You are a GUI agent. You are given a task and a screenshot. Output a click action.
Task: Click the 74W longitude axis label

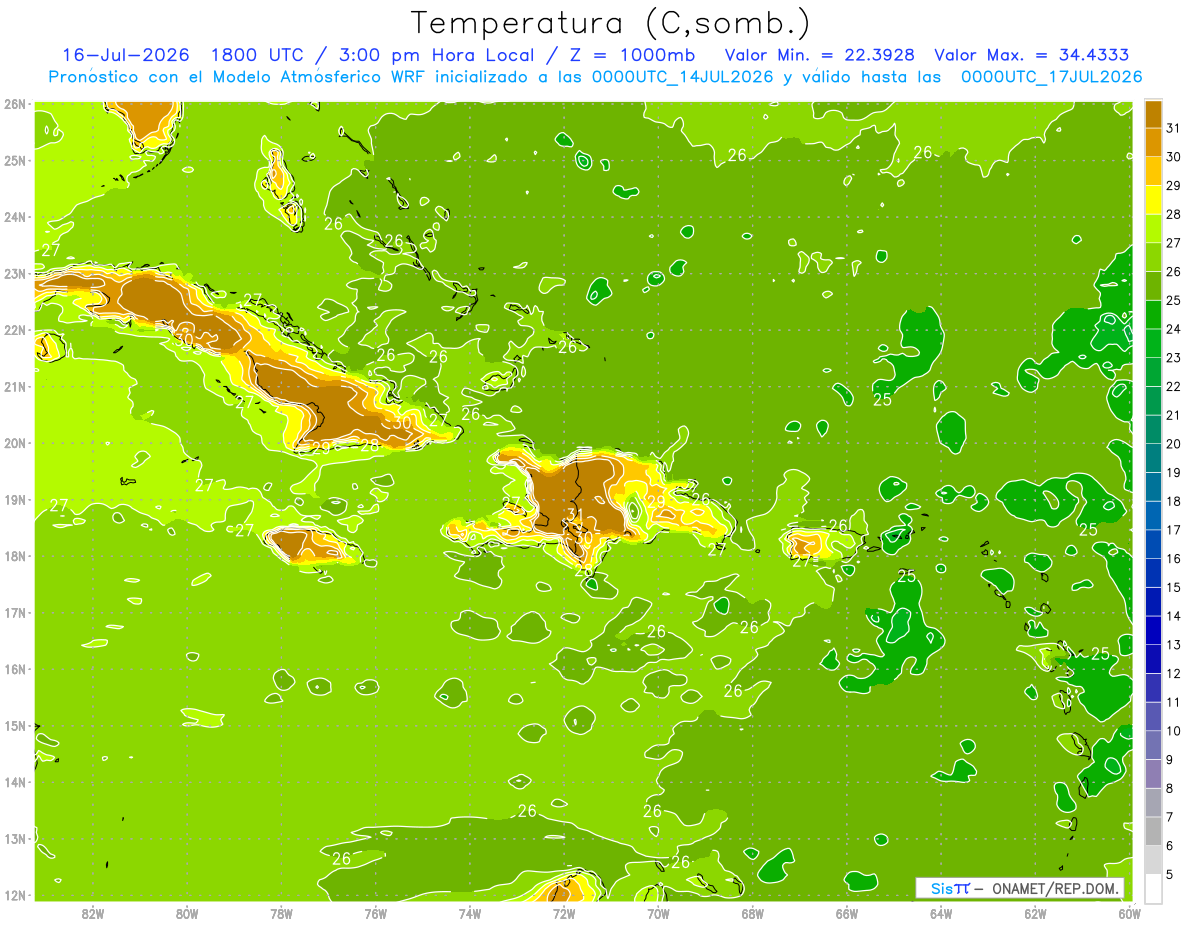coord(470,913)
